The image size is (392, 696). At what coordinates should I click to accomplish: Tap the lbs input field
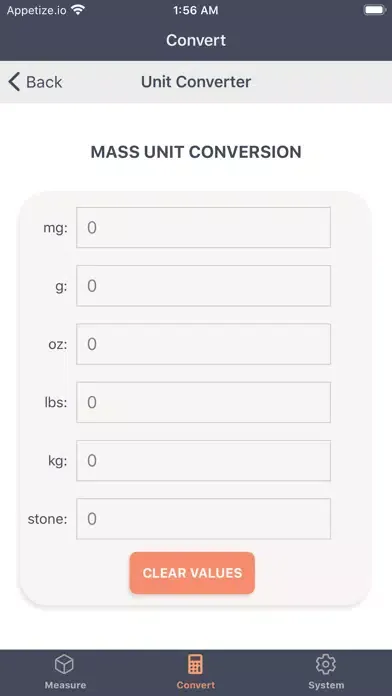(203, 402)
